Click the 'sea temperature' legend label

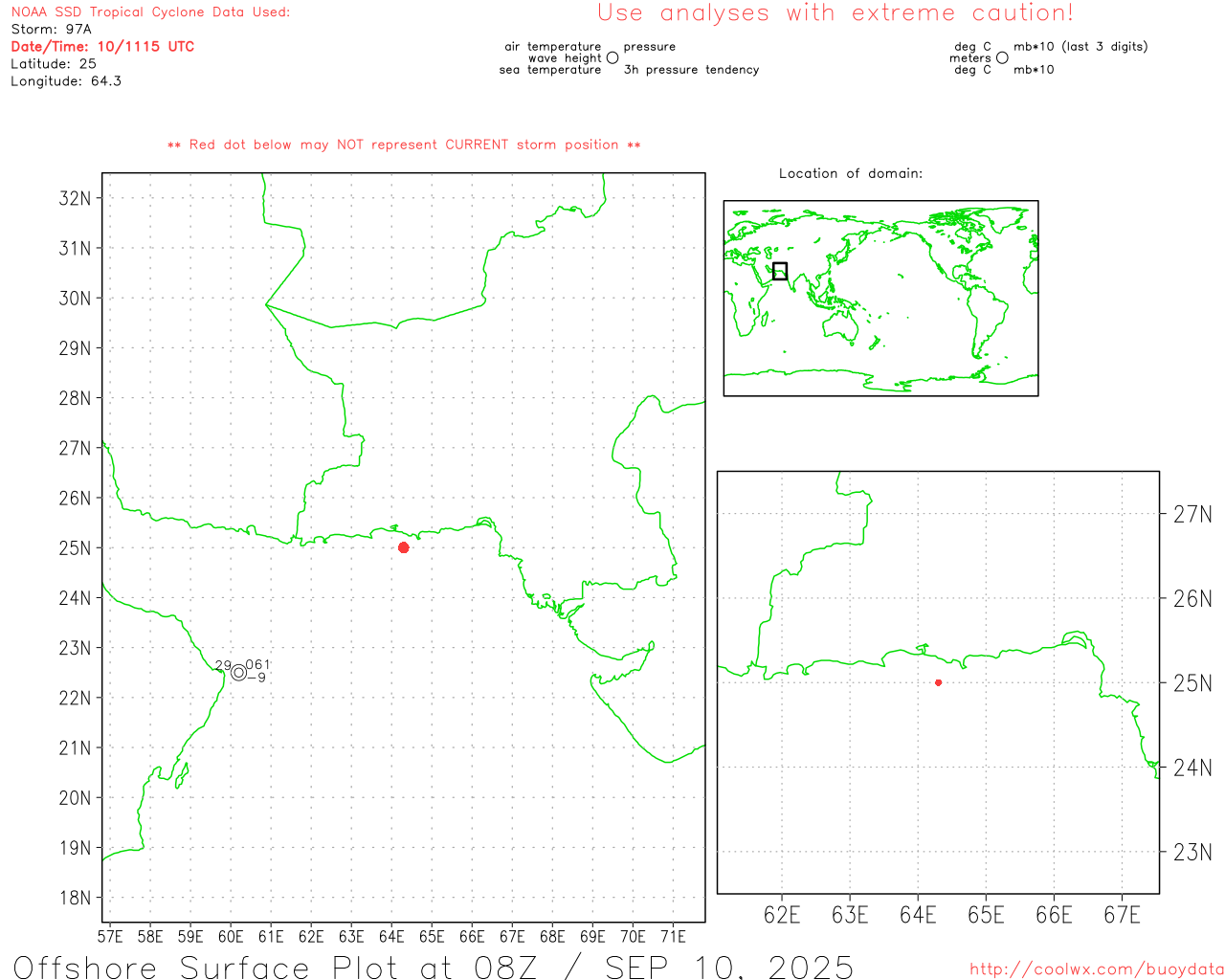click(550, 69)
